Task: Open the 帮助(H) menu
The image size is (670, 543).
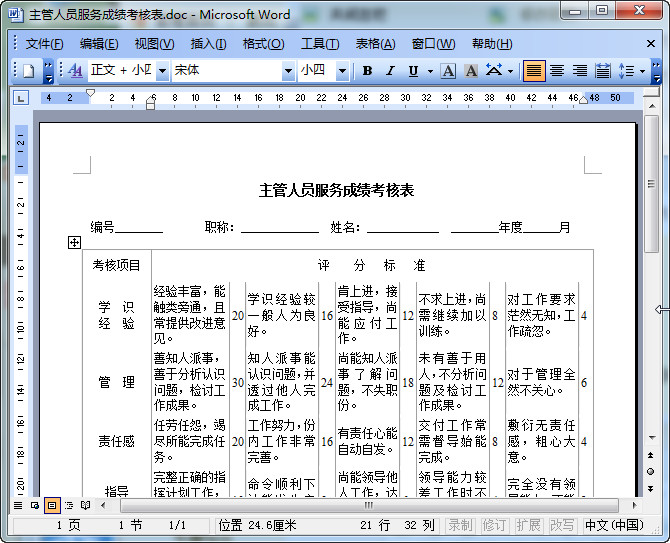Action: 492,44
